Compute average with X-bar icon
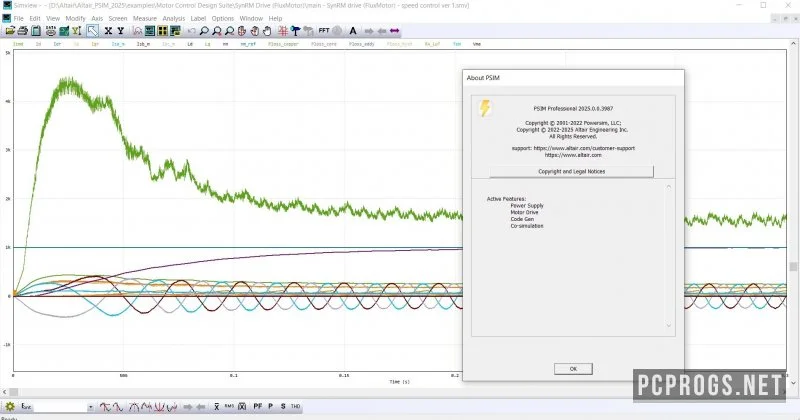This screenshot has height=420, width=800. point(216,407)
